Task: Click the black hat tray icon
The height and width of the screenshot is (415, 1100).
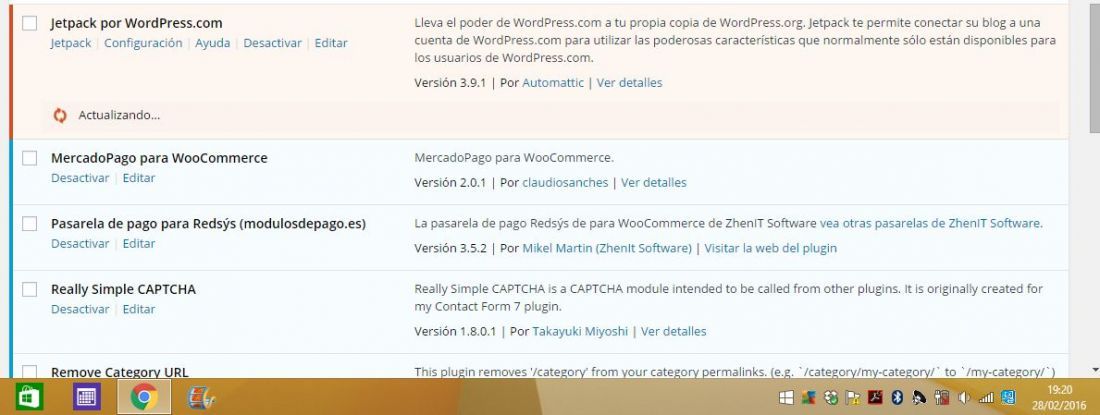Action: (919, 397)
